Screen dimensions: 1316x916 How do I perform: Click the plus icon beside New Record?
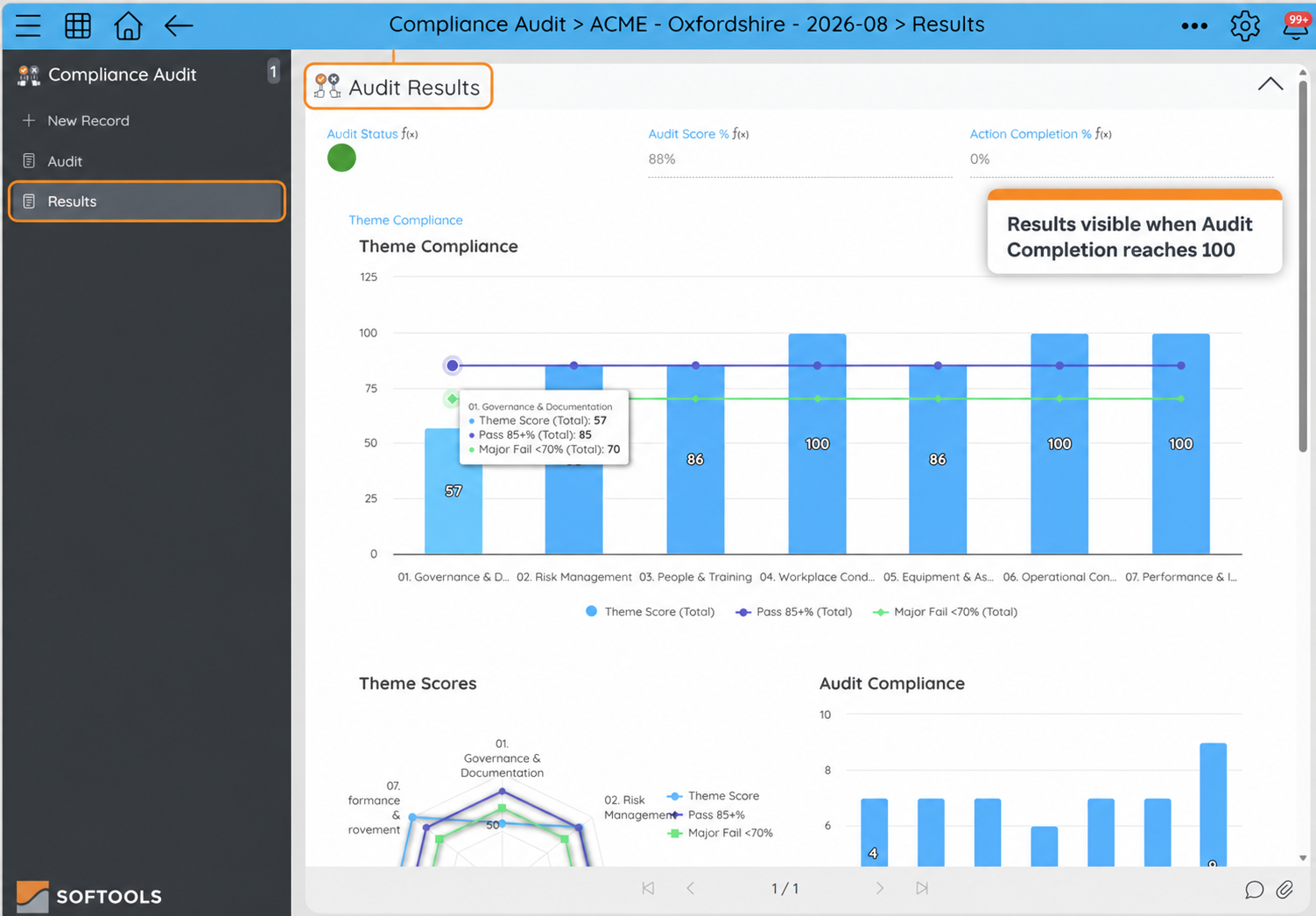click(x=29, y=120)
